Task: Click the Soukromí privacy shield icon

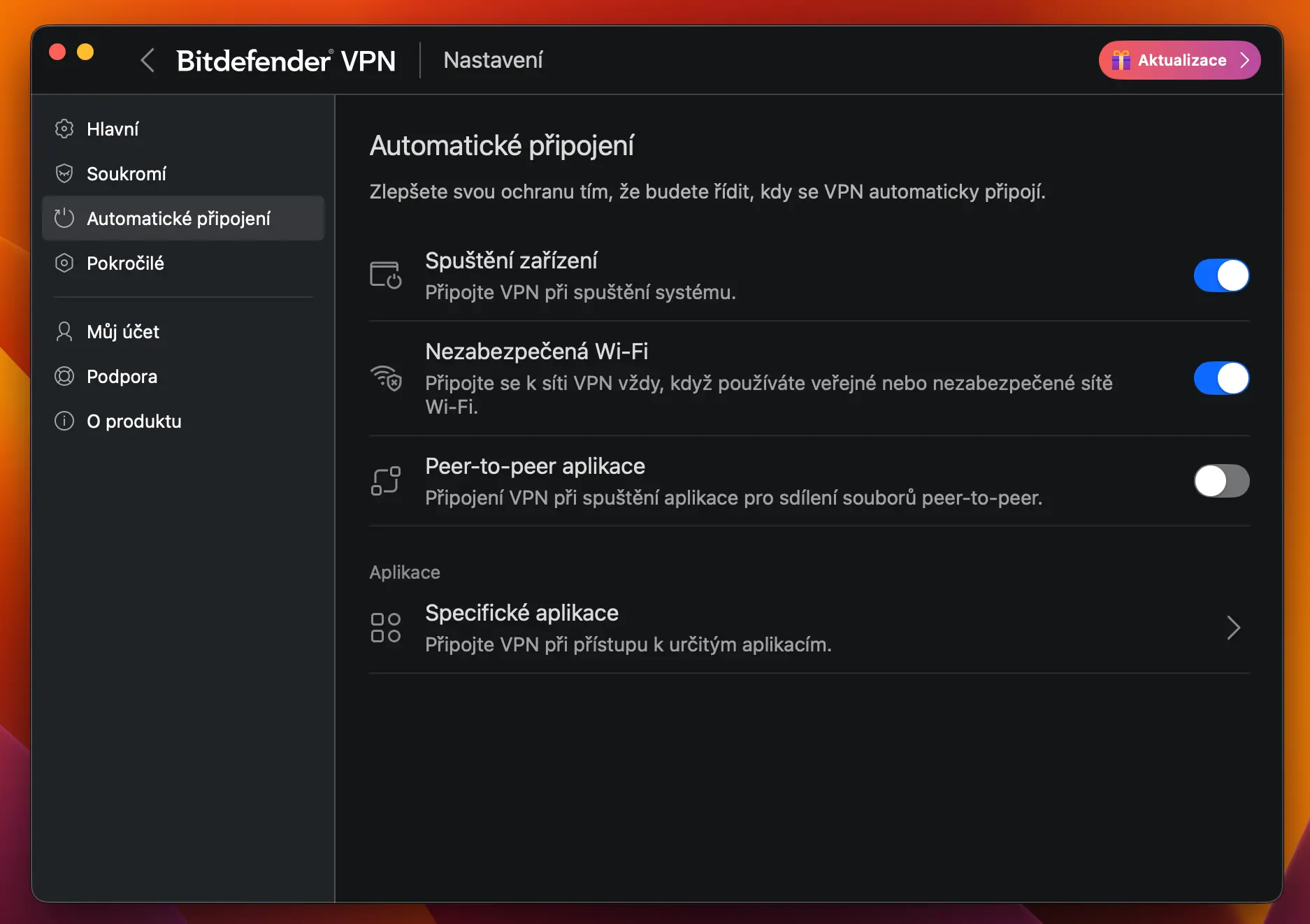Action: tap(64, 173)
